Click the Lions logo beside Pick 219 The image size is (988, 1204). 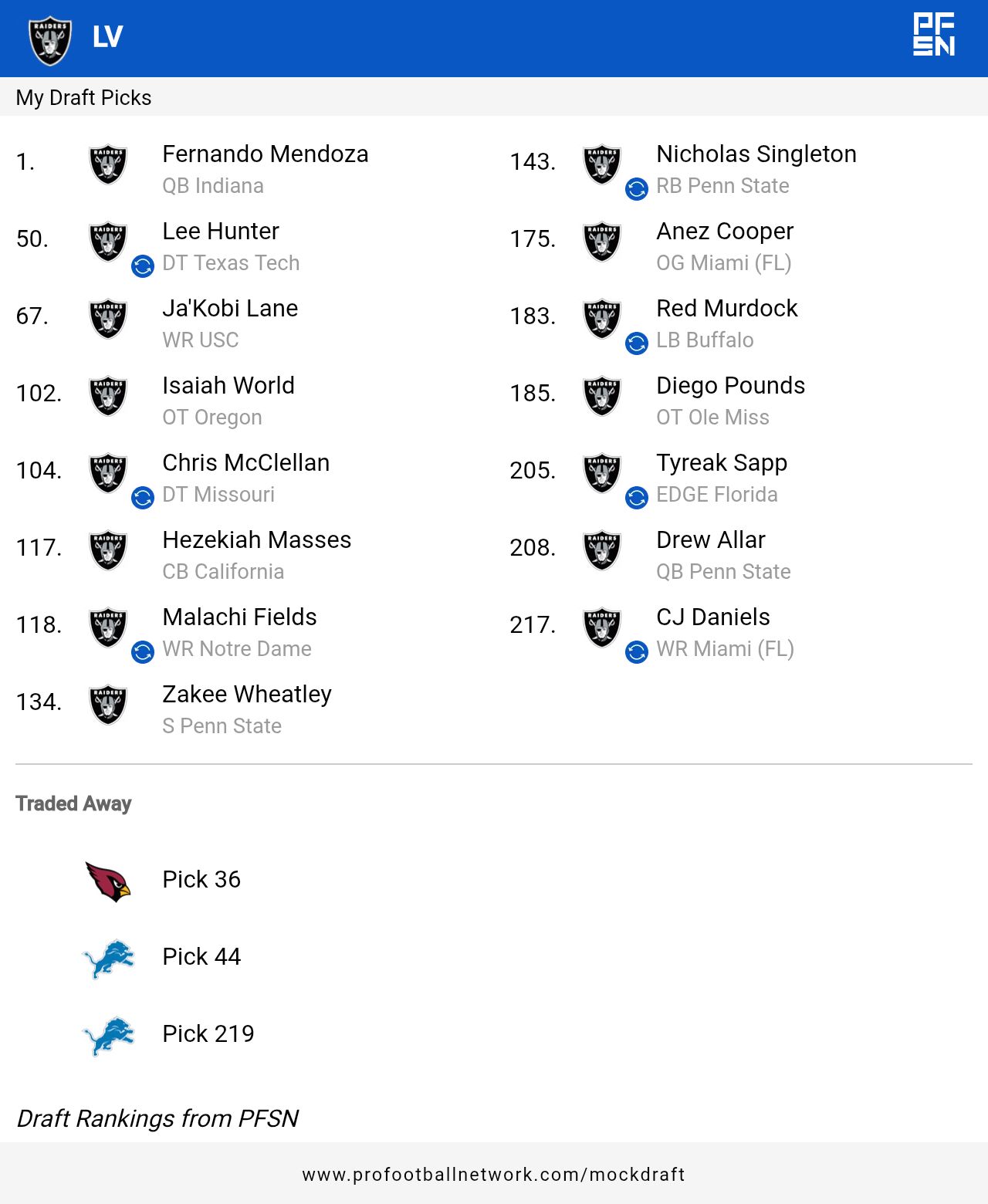[108, 1036]
